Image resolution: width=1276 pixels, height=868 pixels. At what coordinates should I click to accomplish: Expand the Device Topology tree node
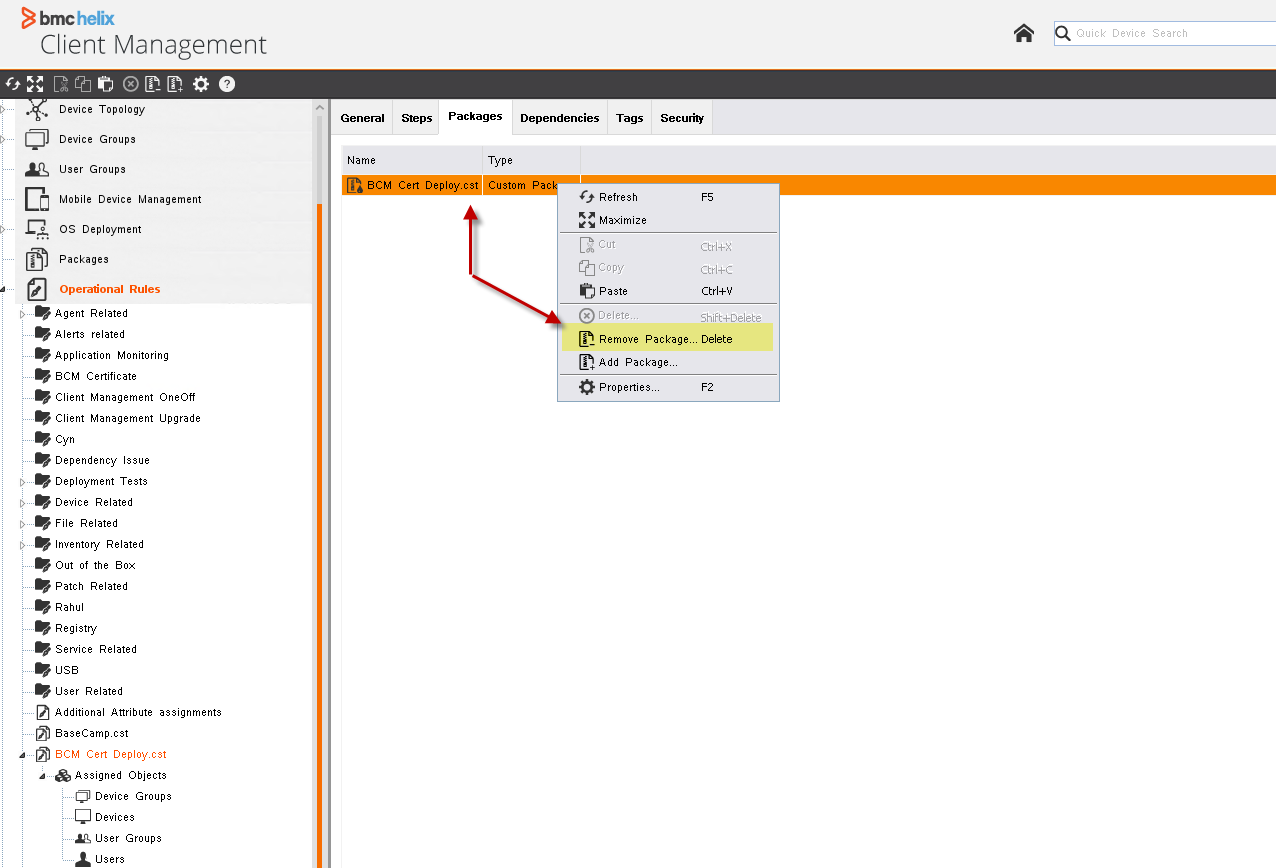point(3,109)
